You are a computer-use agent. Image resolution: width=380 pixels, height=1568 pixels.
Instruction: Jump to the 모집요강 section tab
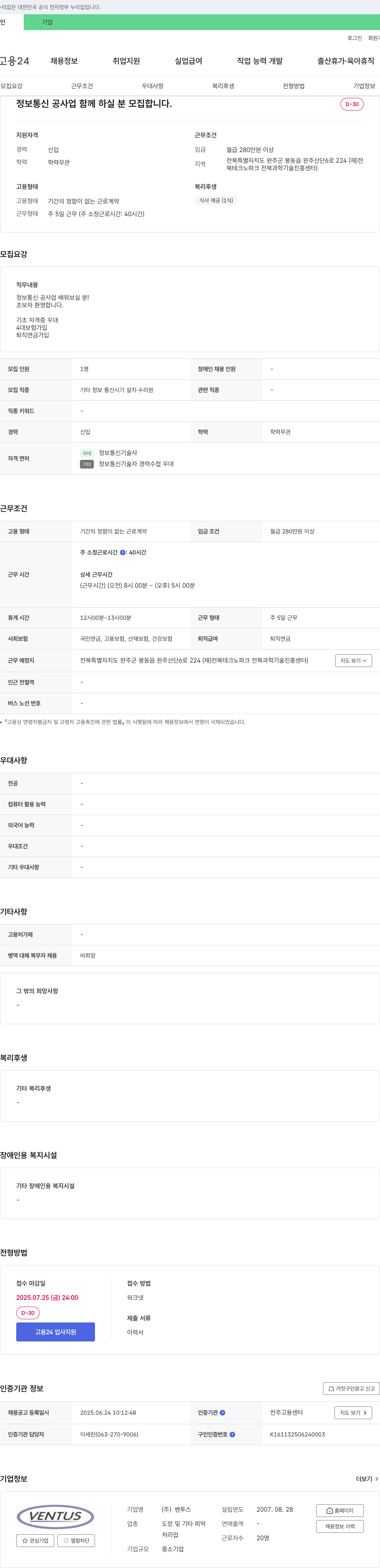[x=11, y=86]
